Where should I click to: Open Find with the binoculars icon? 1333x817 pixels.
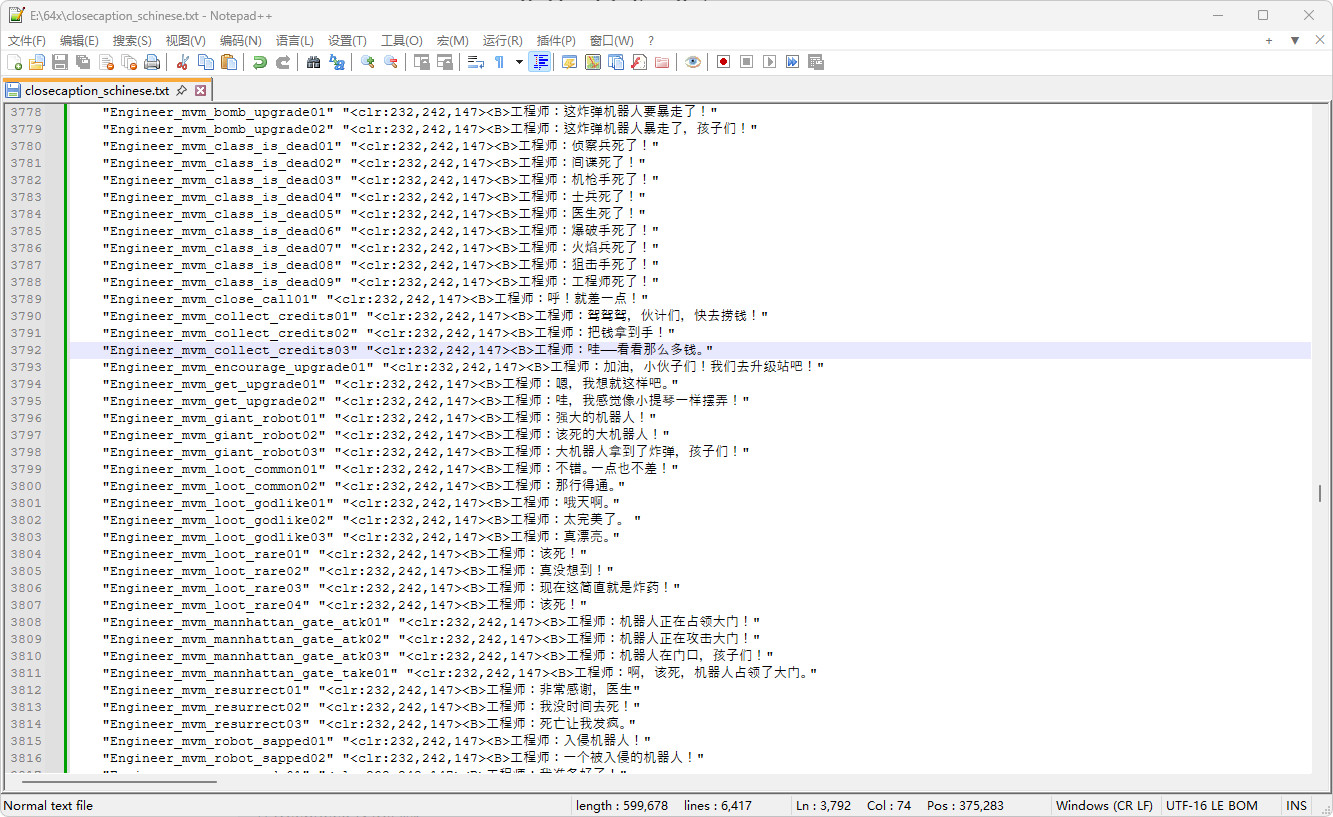click(x=313, y=62)
